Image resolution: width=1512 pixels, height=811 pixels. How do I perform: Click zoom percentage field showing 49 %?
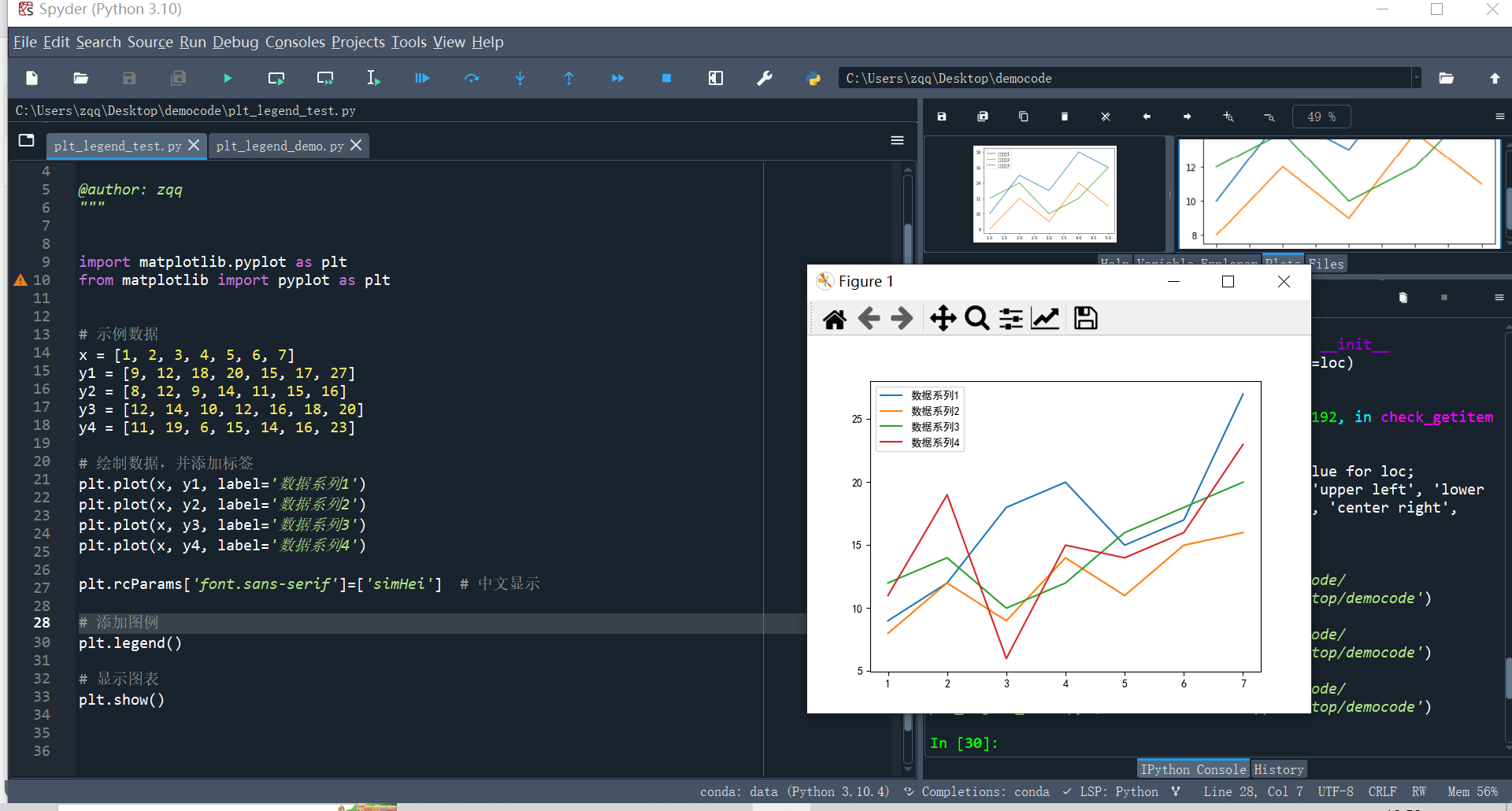click(x=1321, y=117)
